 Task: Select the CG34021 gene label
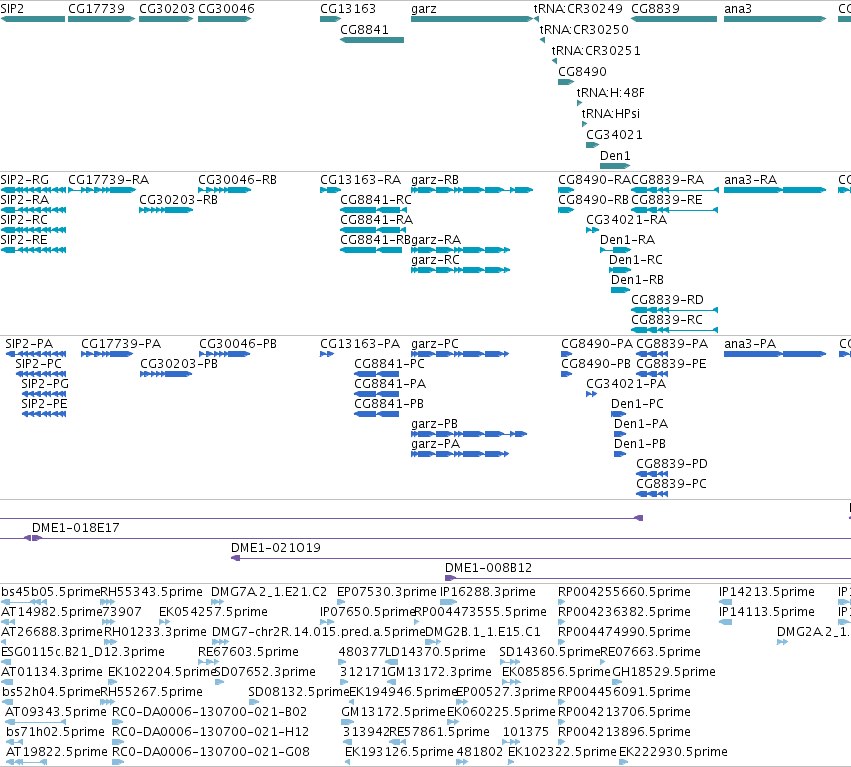point(614,135)
